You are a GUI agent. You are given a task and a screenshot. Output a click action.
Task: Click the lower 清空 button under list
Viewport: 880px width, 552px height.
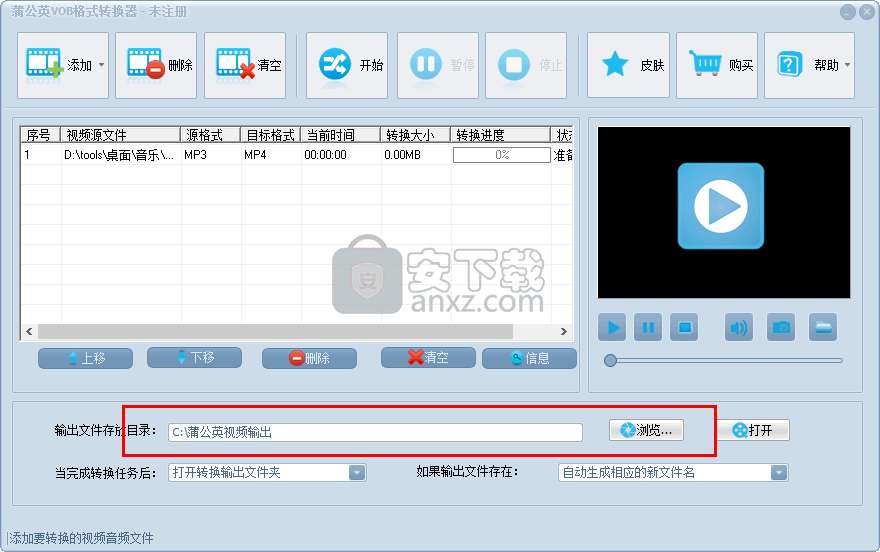tap(428, 357)
